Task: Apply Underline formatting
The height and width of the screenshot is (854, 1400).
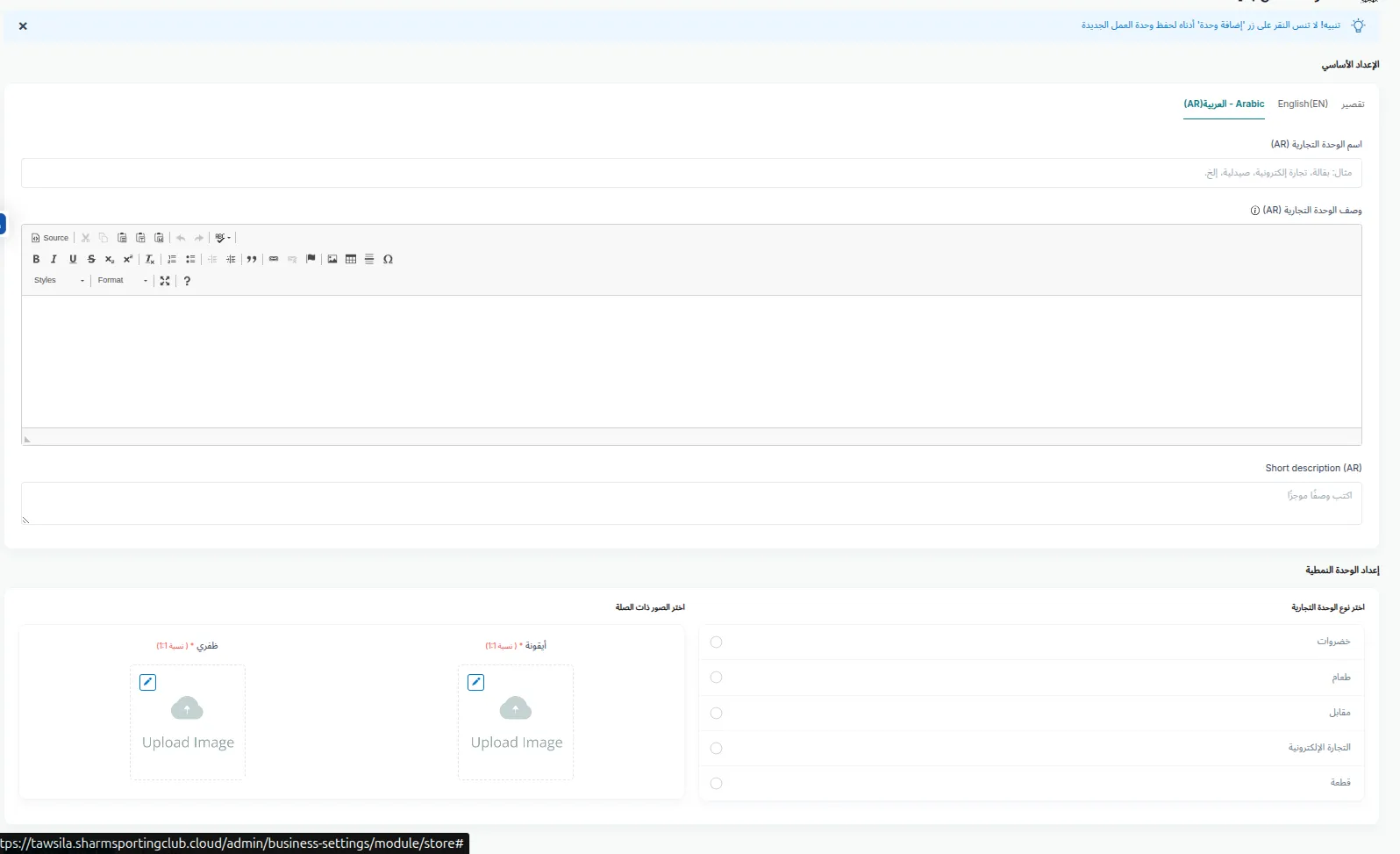Action: [73, 259]
